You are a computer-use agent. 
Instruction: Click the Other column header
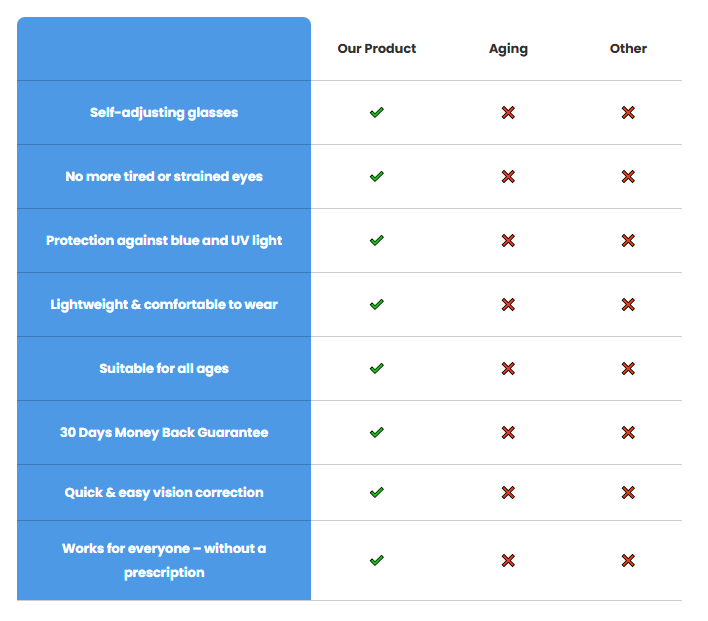(628, 48)
